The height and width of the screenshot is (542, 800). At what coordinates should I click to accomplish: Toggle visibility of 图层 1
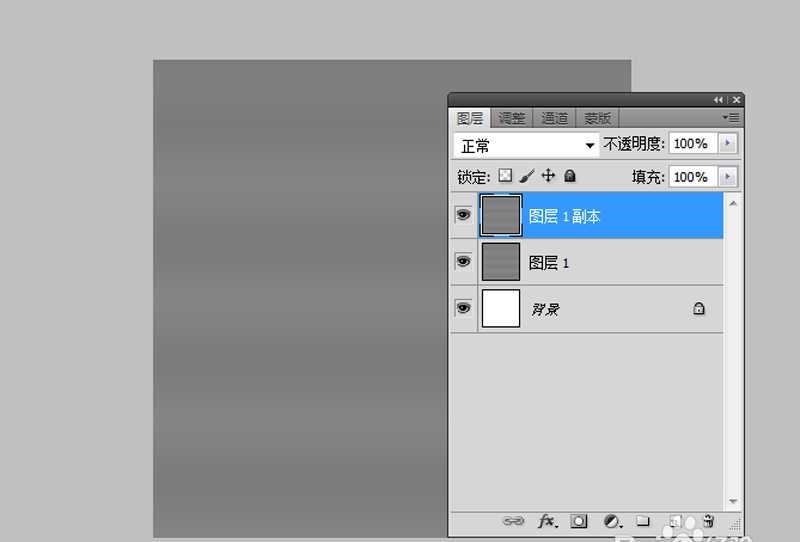(x=463, y=262)
